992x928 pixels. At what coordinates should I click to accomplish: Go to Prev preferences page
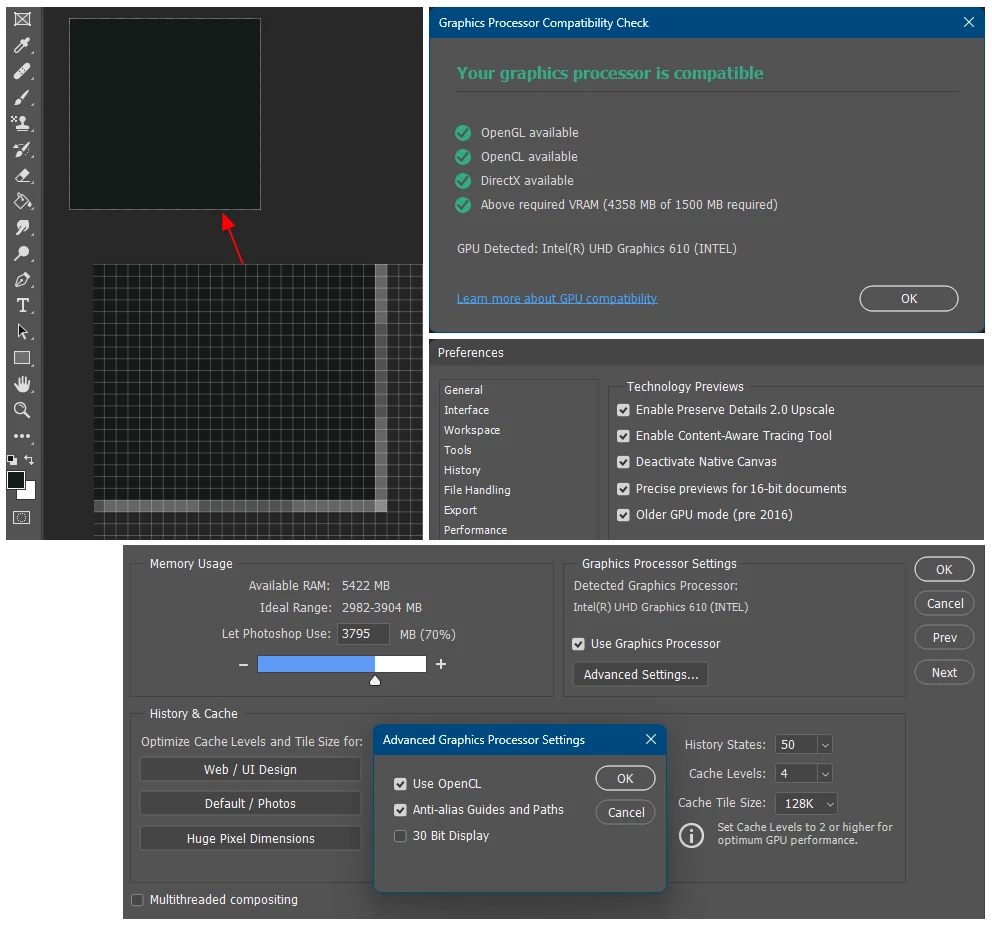pyautogui.click(x=944, y=638)
